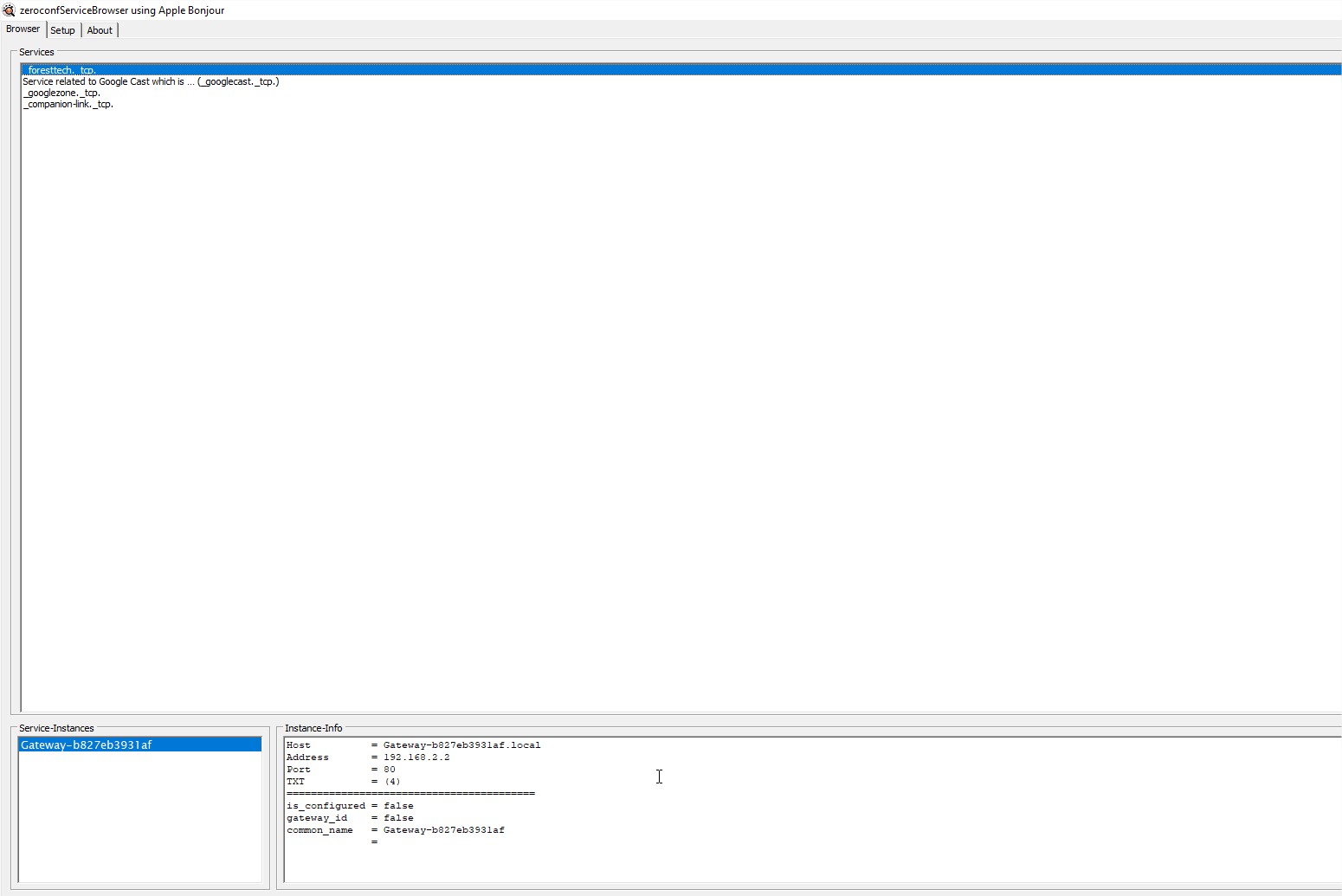The image size is (1342, 896).
Task: Click the Services group label
Action: pyautogui.click(x=36, y=52)
